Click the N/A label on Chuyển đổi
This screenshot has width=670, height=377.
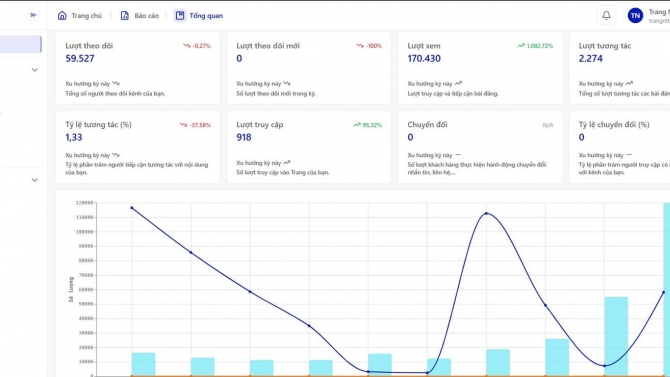[x=547, y=125]
